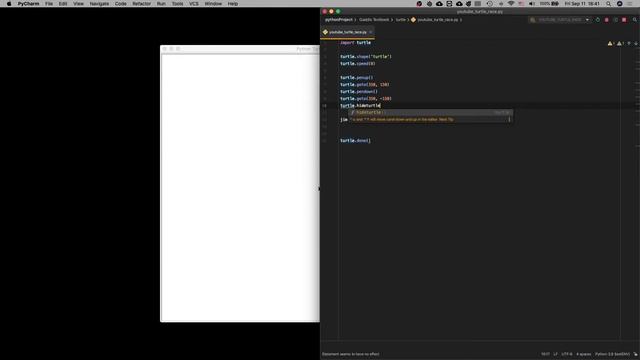Open the Python interpreter selector in status bar
Viewport: 640px width, 360px height.
pyautogui.click(x=612, y=354)
